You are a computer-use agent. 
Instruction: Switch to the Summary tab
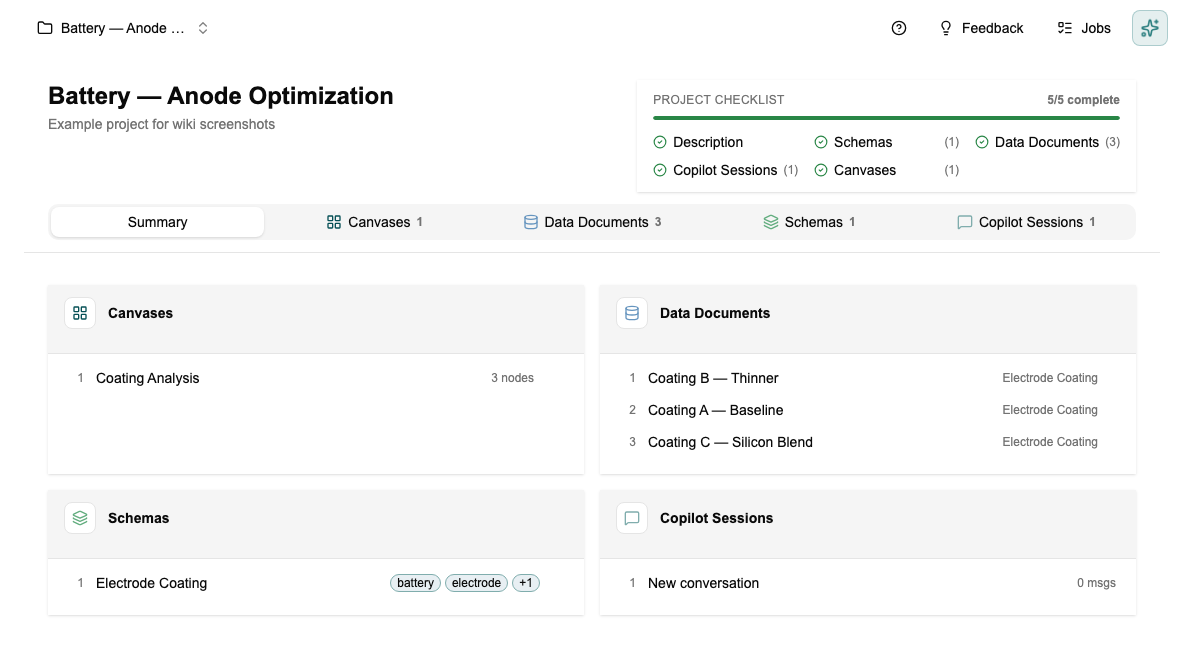pyautogui.click(x=157, y=222)
